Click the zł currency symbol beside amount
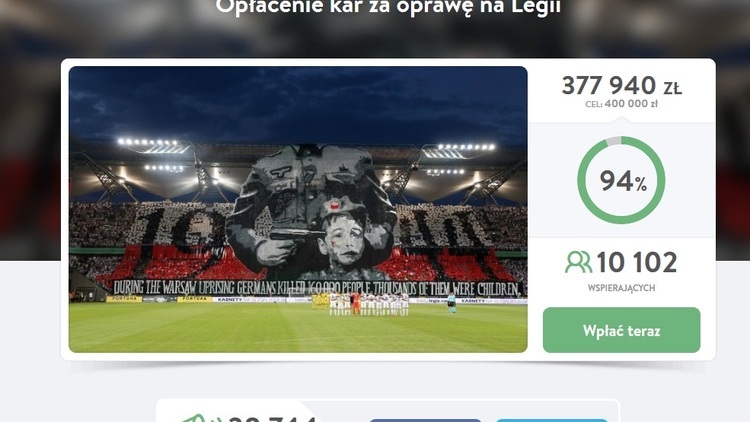 [672, 88]
